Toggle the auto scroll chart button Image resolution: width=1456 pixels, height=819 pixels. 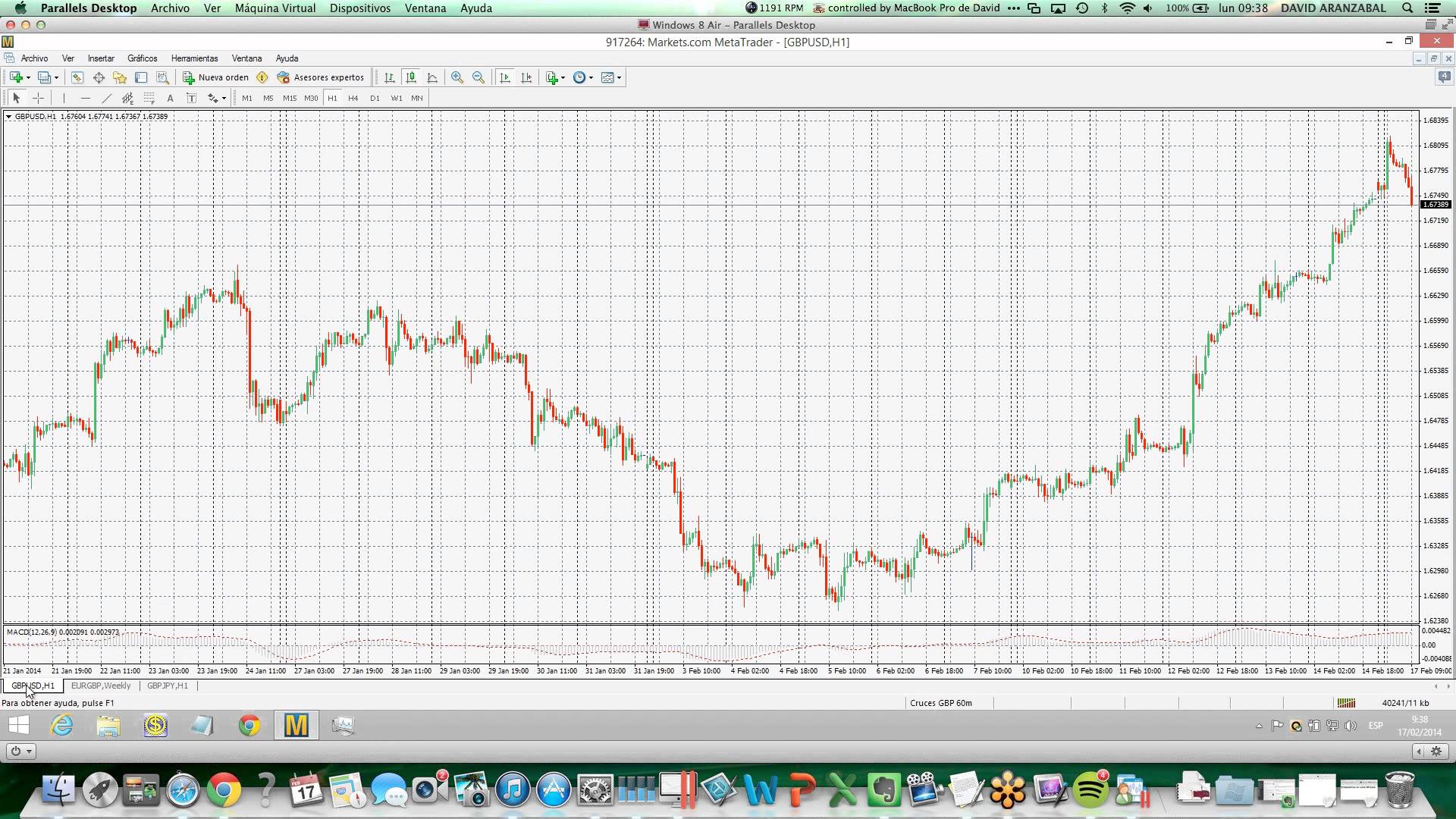coord(505,77)
